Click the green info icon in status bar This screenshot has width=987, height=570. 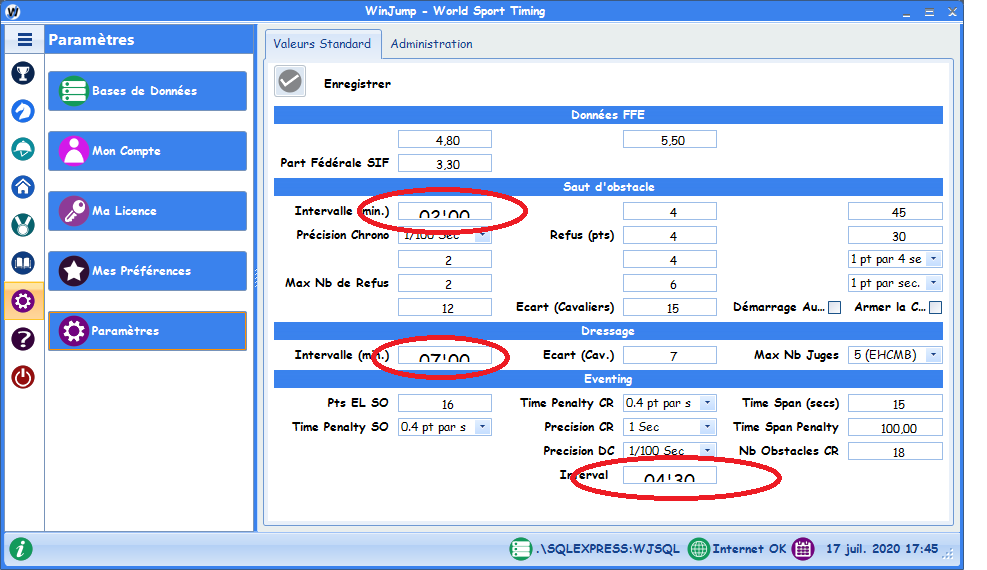click(21, 549)
